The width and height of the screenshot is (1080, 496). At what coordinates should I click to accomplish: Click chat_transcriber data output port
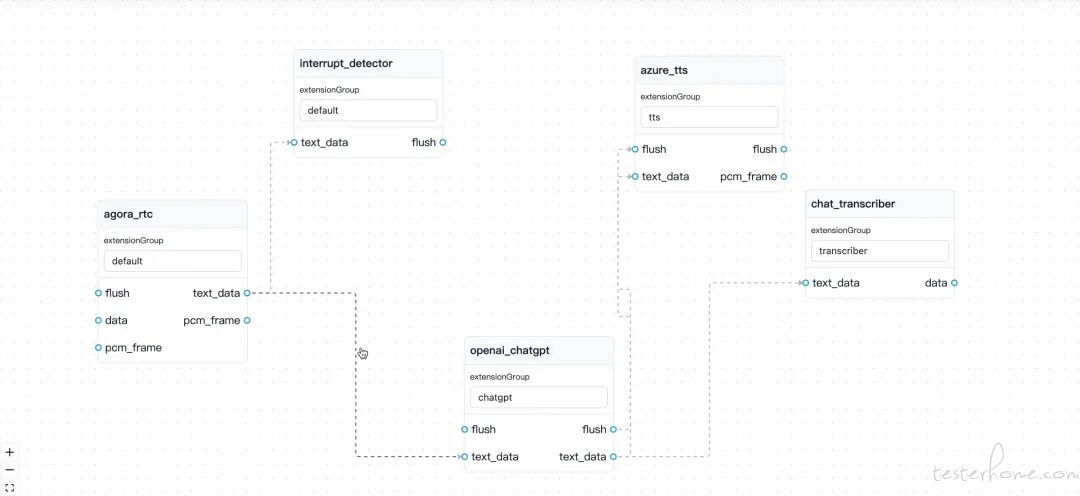pos(954,282)
